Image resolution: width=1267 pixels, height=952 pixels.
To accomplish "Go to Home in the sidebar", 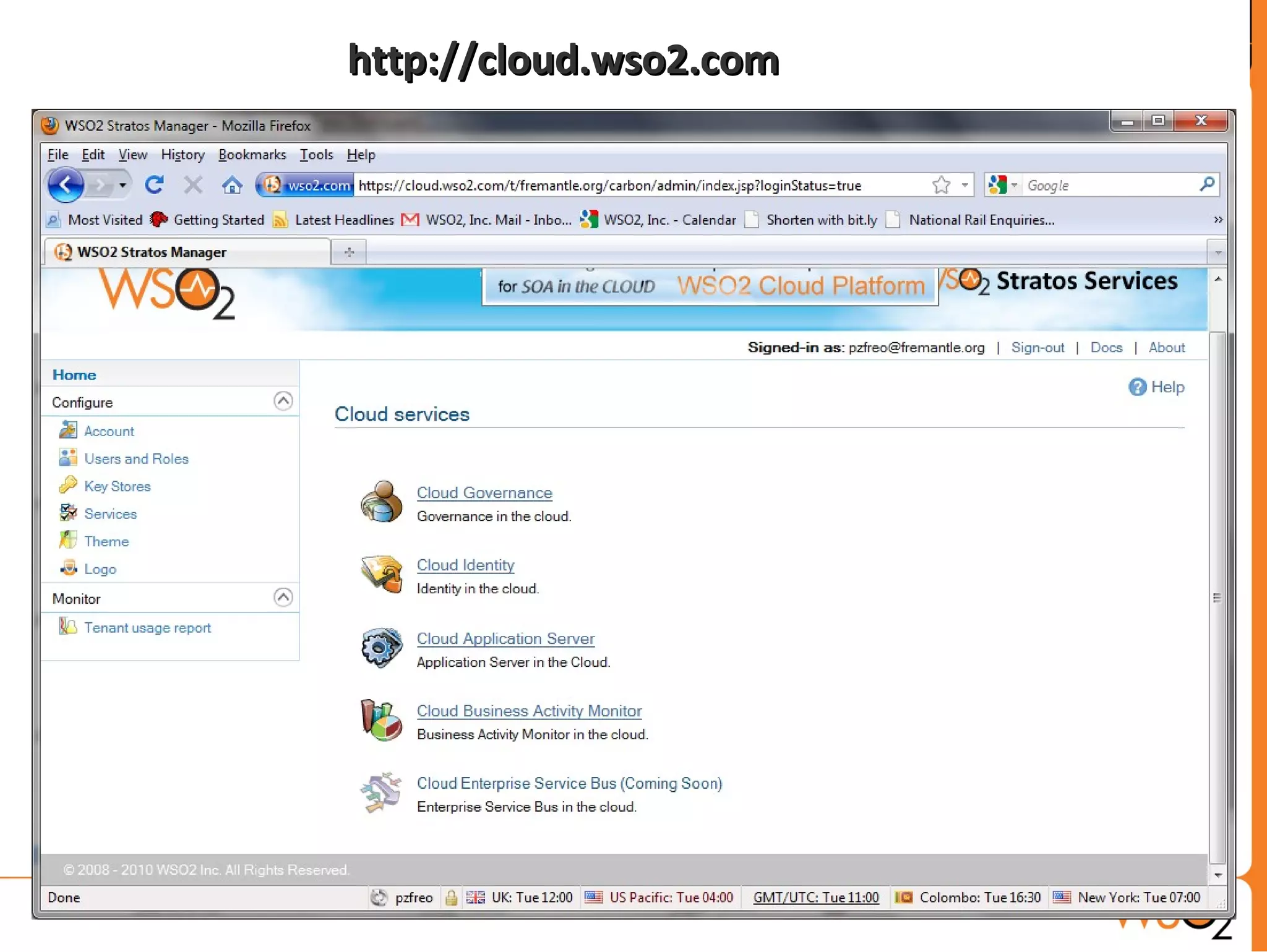I will point(74,374).
